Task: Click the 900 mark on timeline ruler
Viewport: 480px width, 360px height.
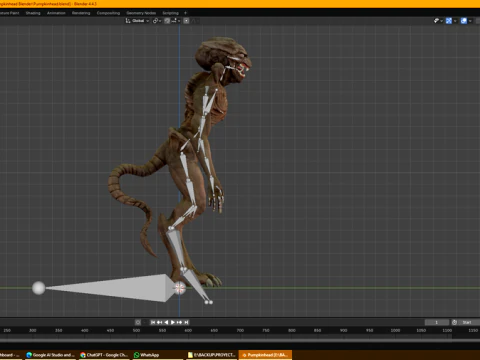Action: [344, 330]
